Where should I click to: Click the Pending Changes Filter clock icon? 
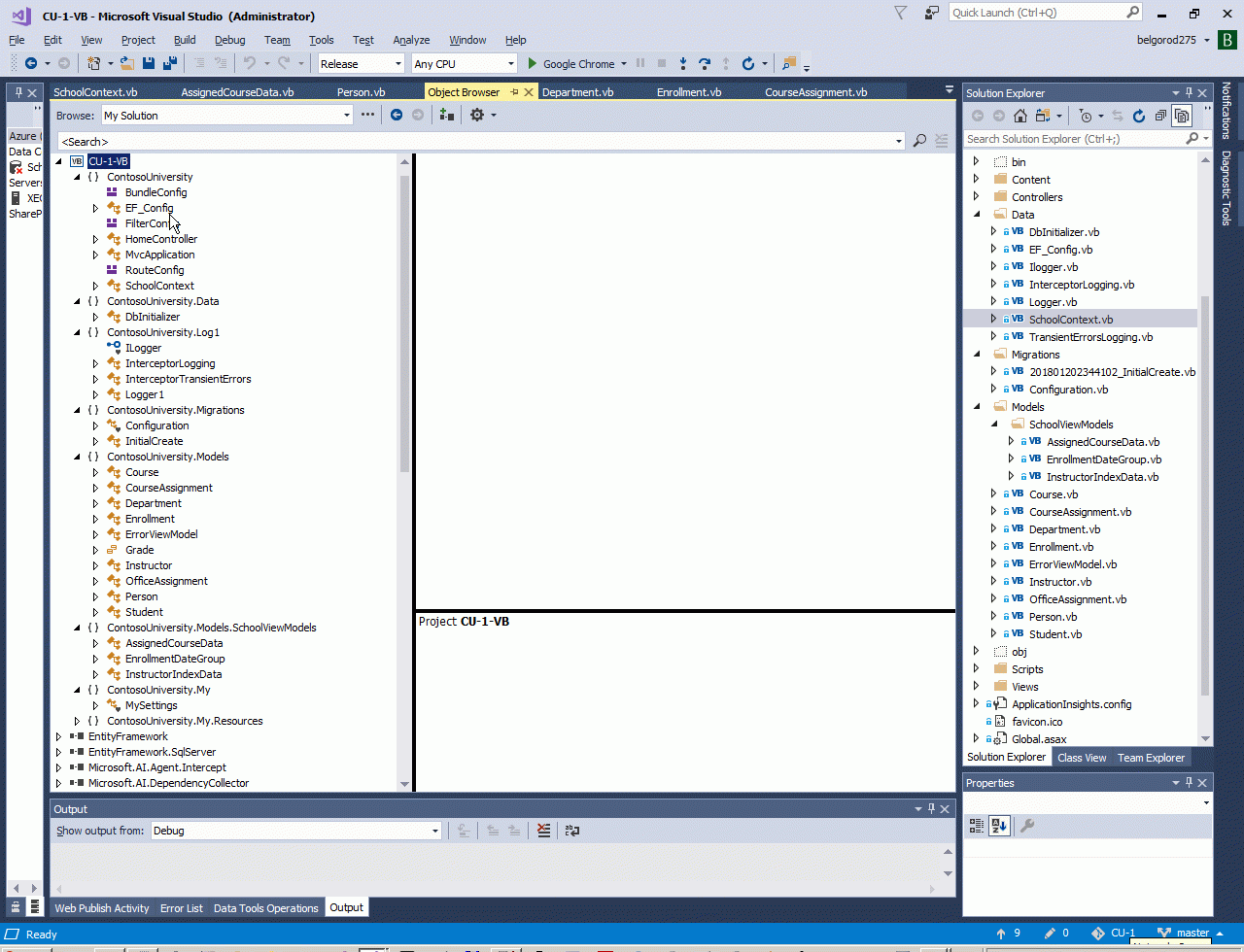(x=1087, y=116)
